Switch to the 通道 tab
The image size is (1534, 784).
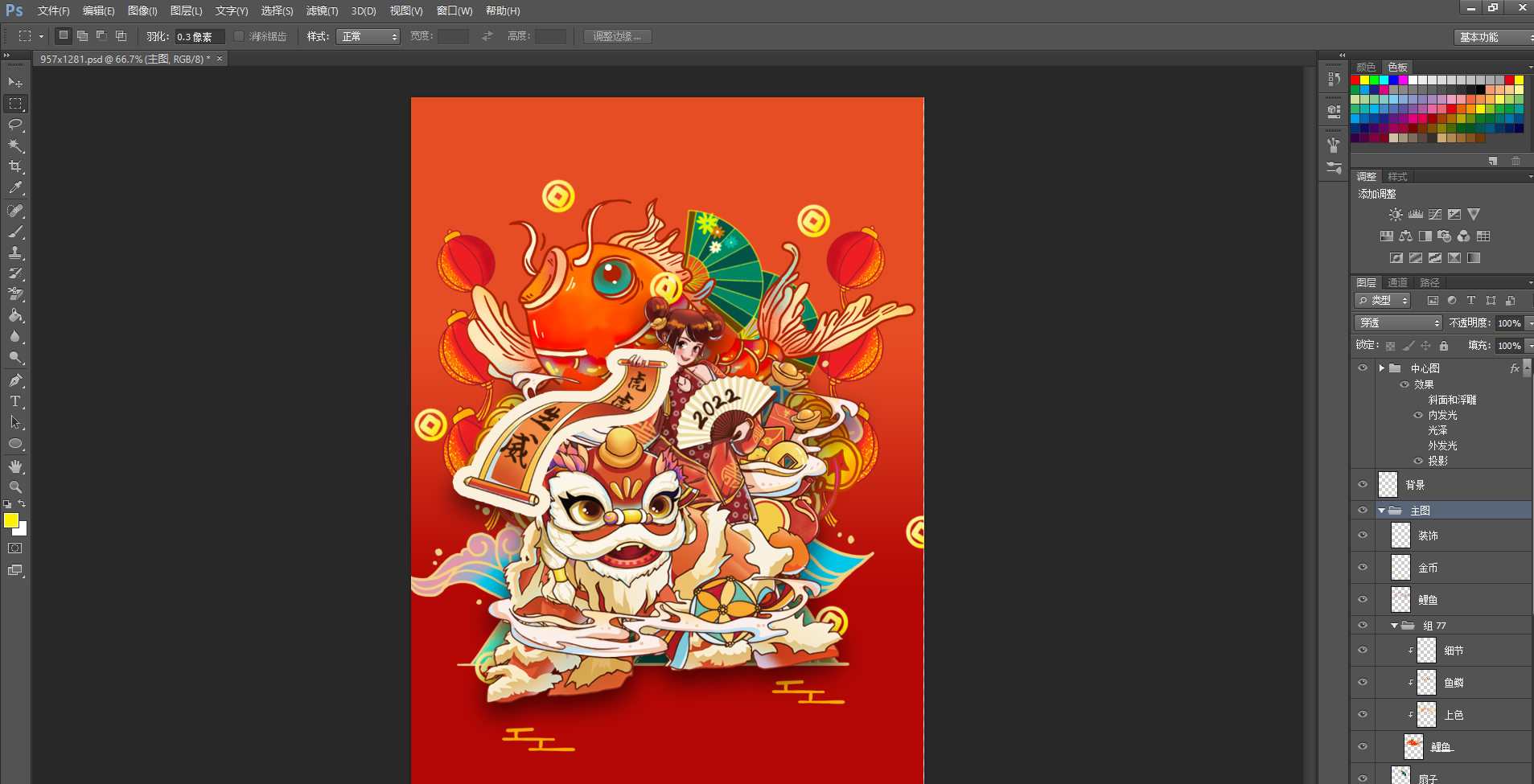click(1397, 282)
